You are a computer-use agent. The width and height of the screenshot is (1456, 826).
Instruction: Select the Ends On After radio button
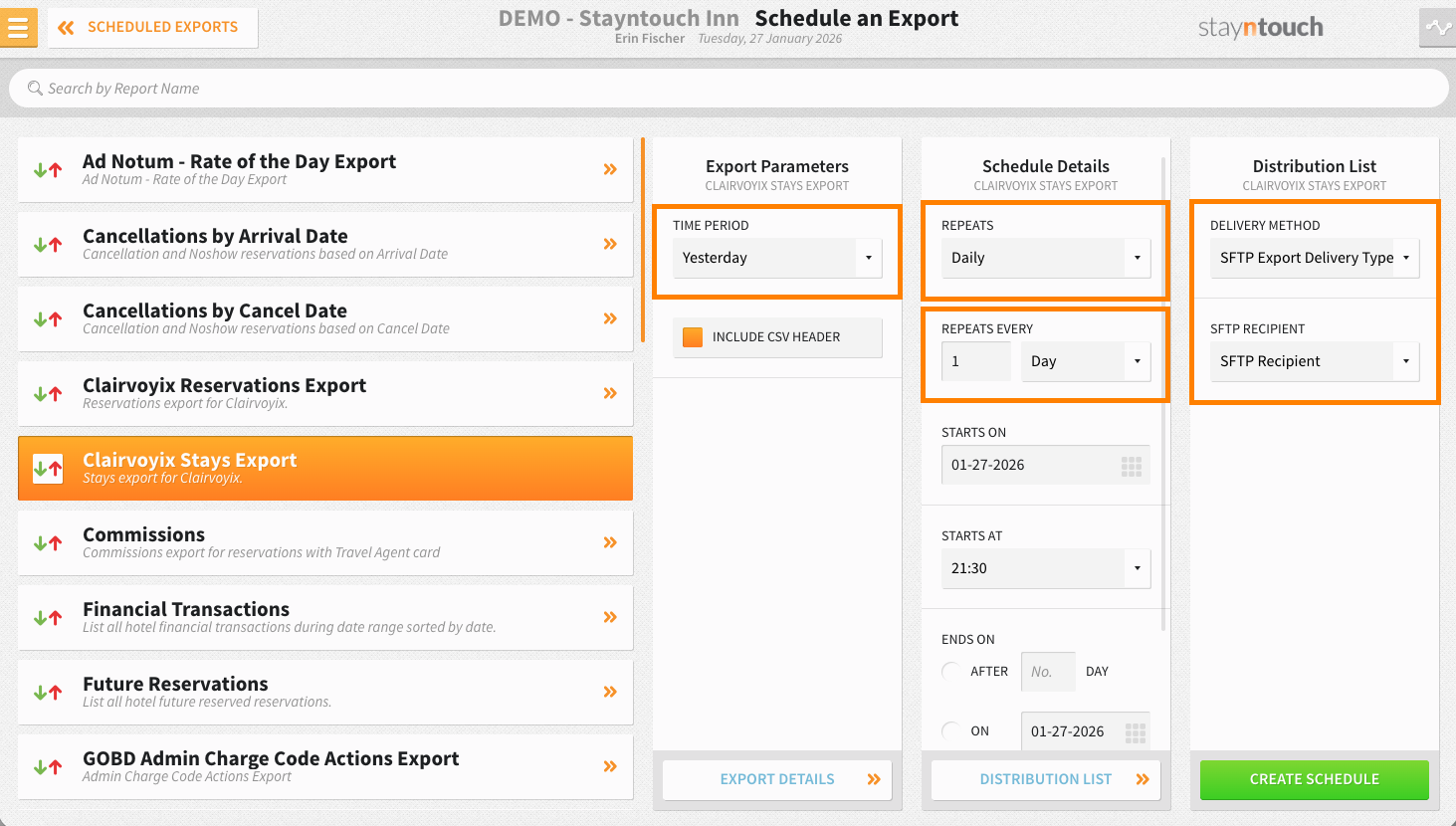coord(950,671)
